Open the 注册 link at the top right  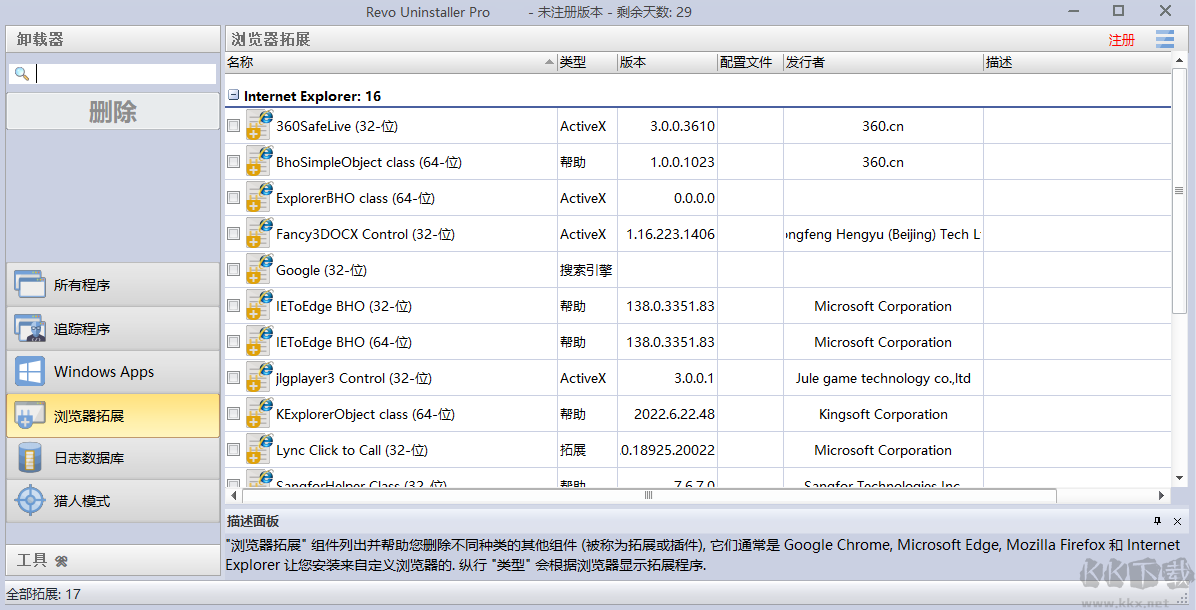click(x=1121, y=39)
